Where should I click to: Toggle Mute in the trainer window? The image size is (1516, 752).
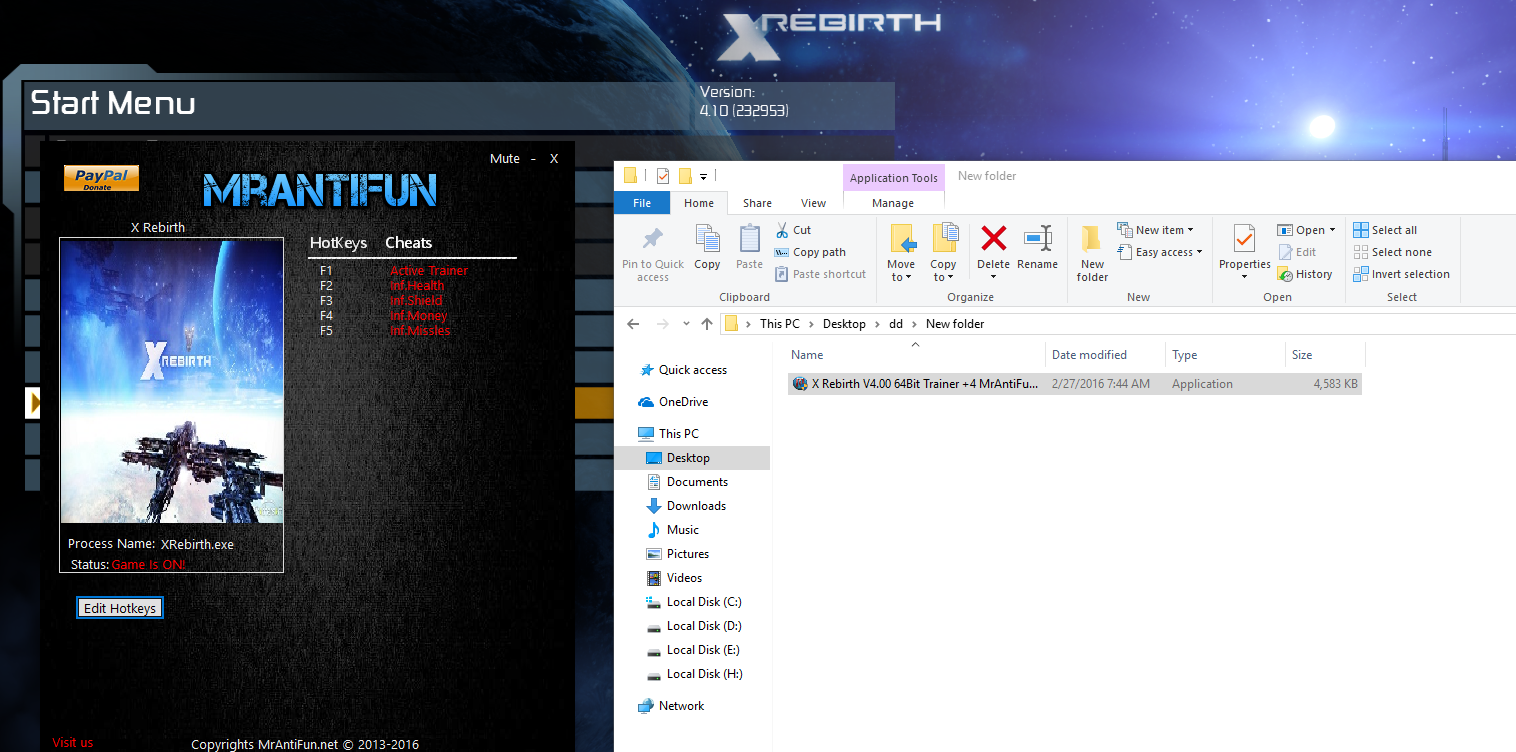coord(504,159)
